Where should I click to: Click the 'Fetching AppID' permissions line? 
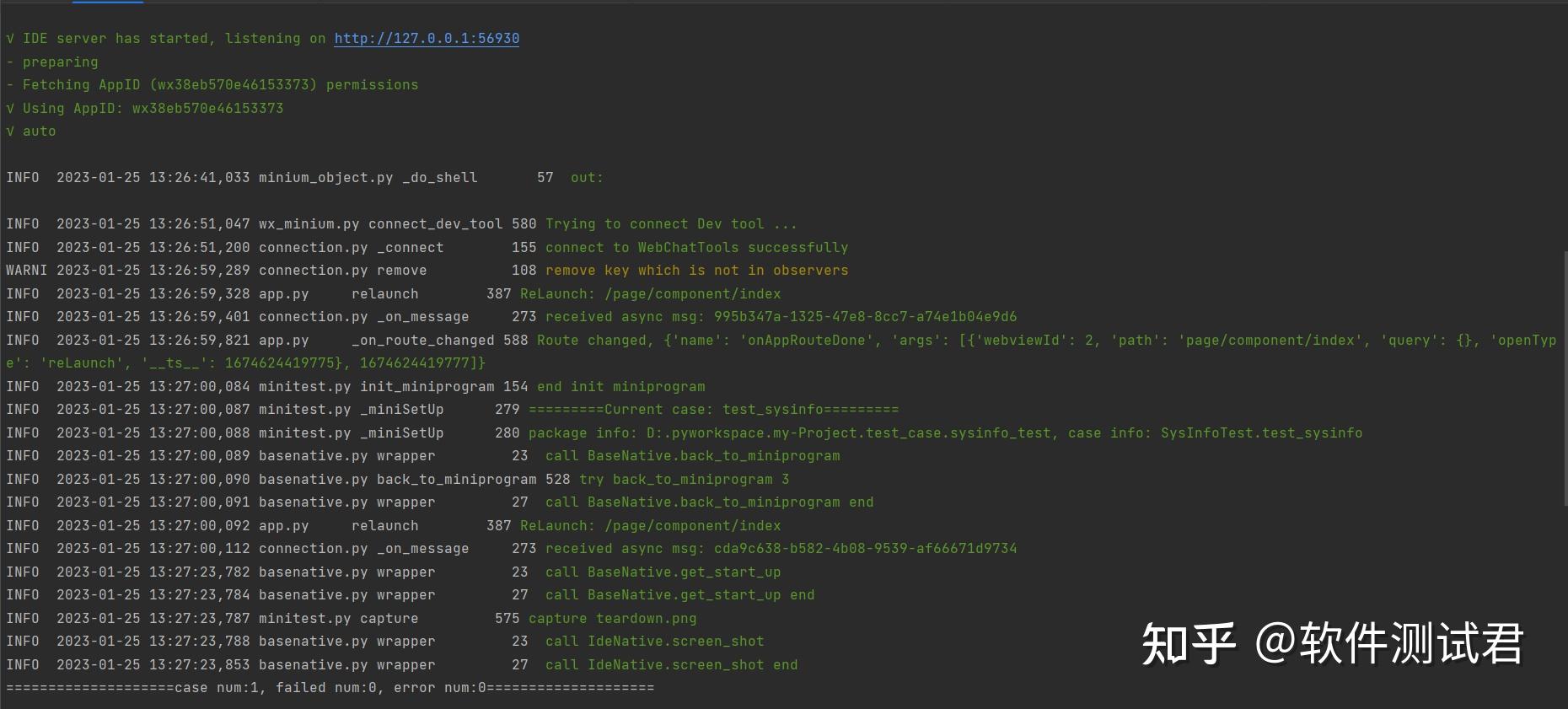212,85
